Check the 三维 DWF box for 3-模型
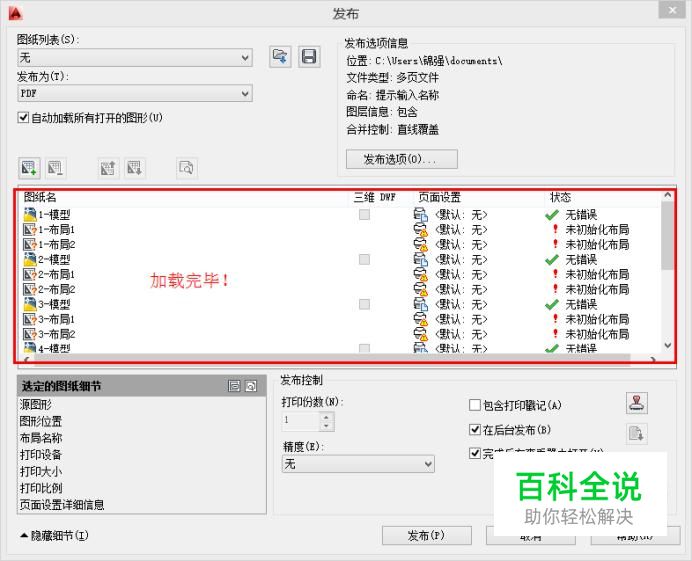 click(x=364, y=304)
